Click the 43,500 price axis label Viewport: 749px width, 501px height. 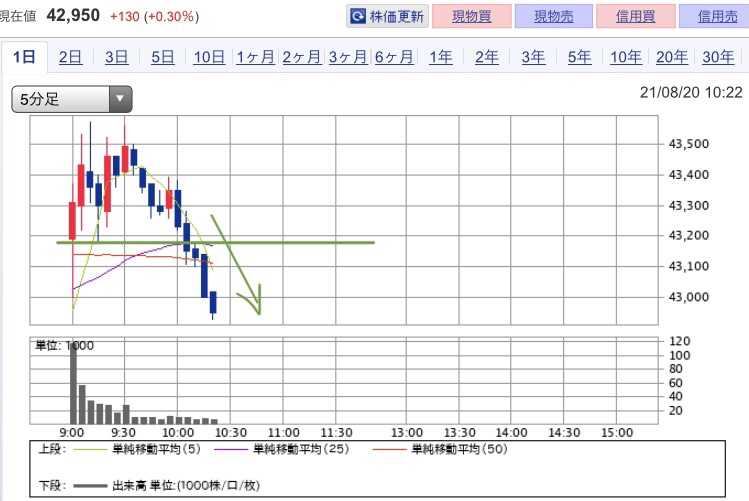[x=689, y=144]
